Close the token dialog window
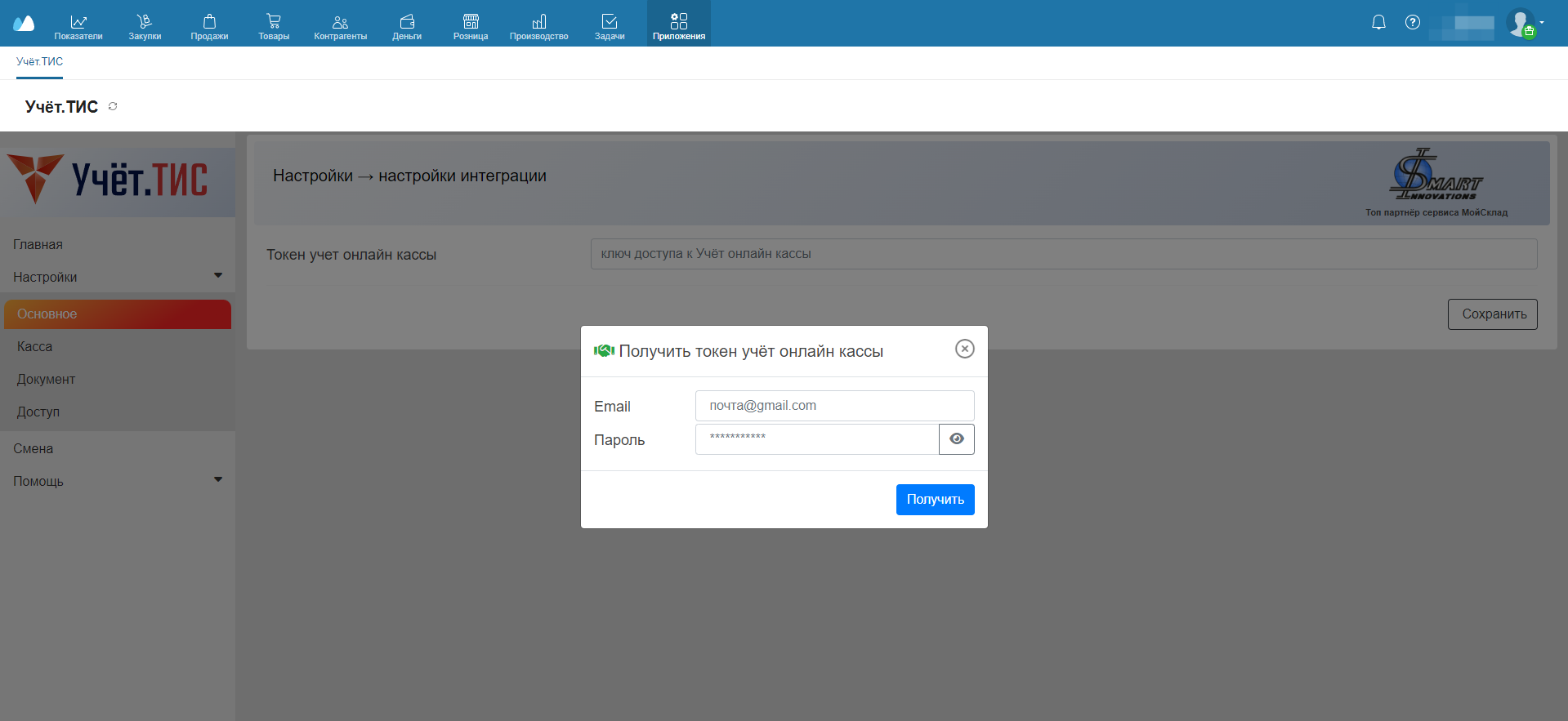This screenshot has width=1568, height=721. pos(965,349)
